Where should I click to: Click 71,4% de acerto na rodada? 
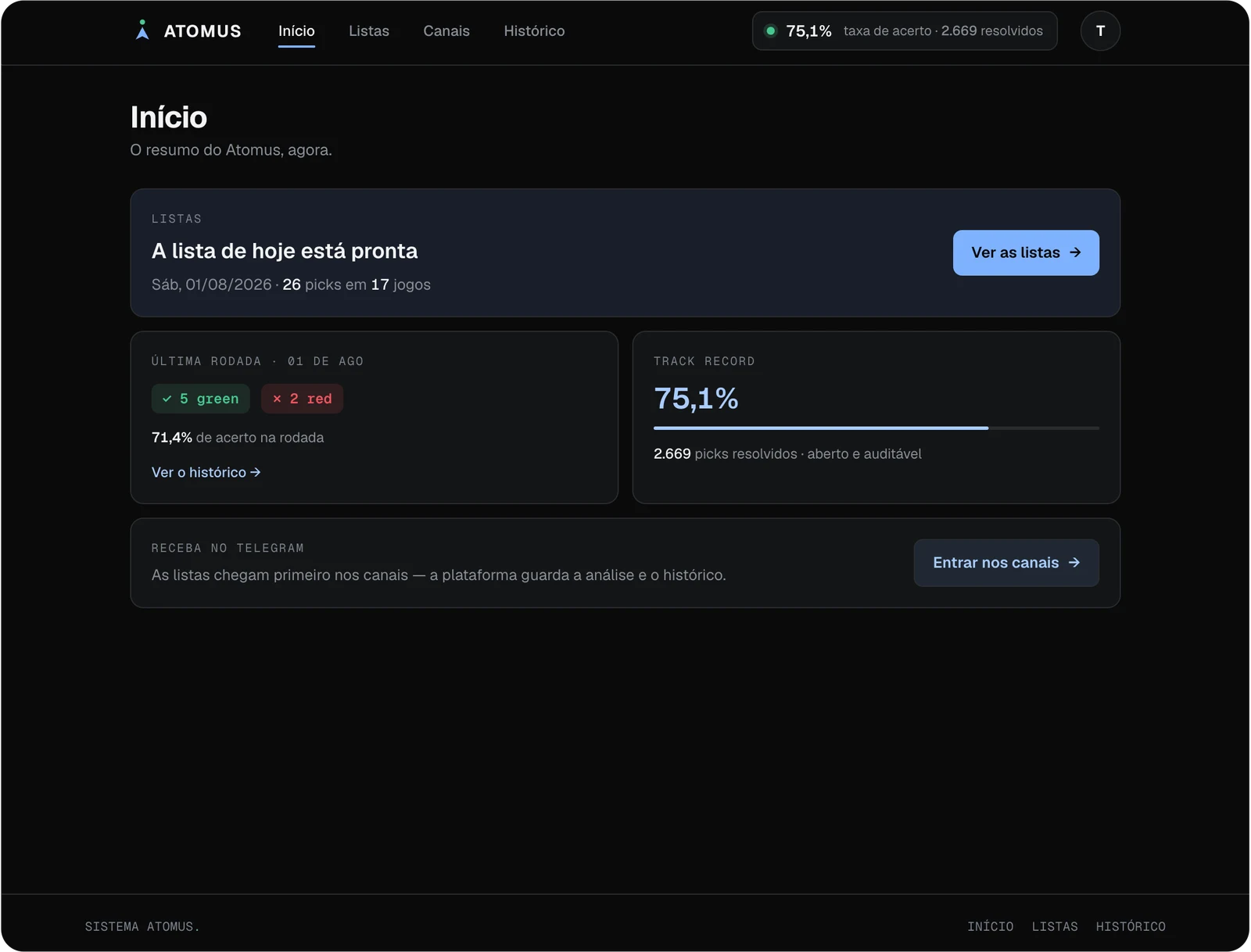[238, 438]
